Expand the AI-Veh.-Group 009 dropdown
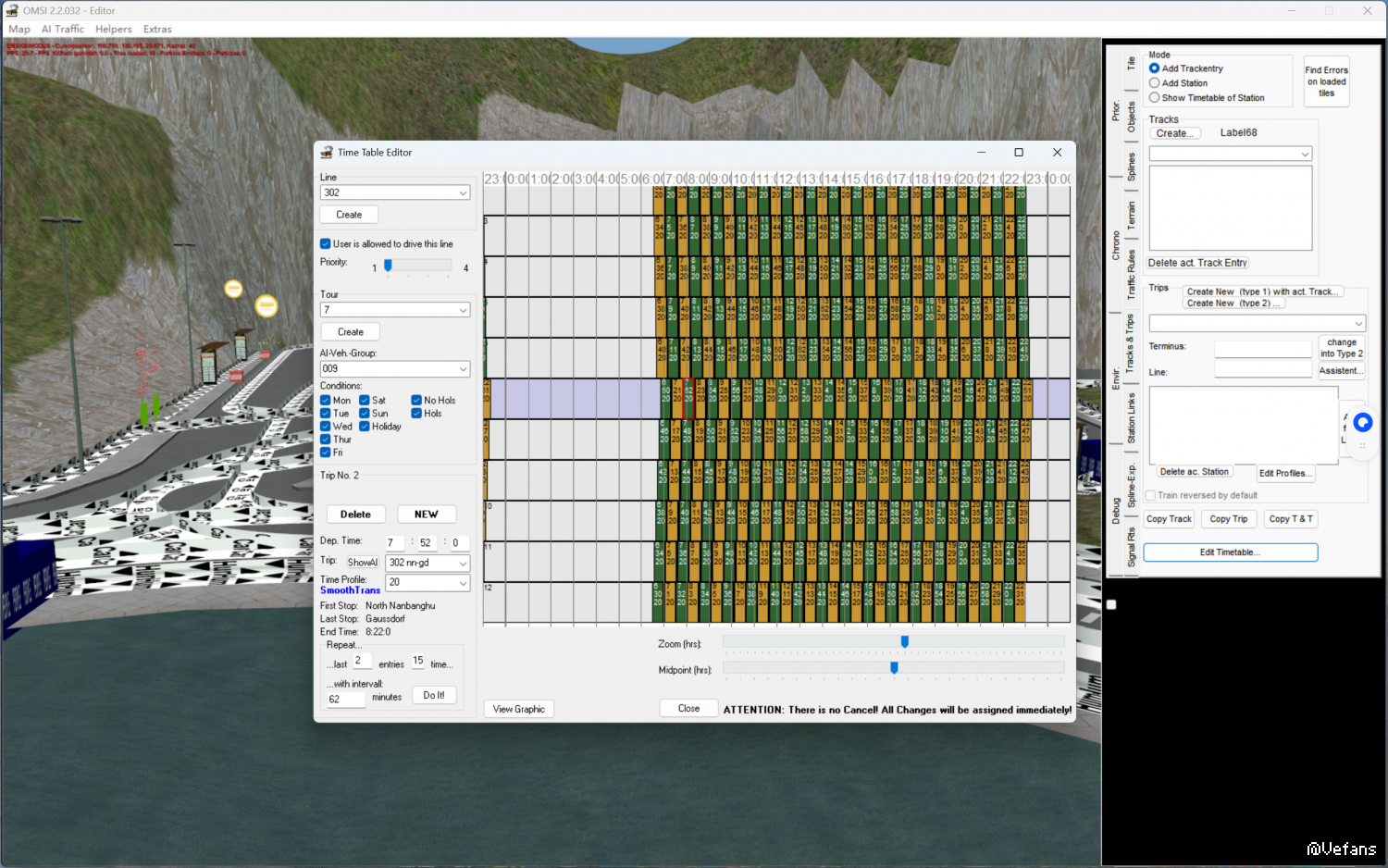This screenshot has width=1388, height=868. [463, 369]
